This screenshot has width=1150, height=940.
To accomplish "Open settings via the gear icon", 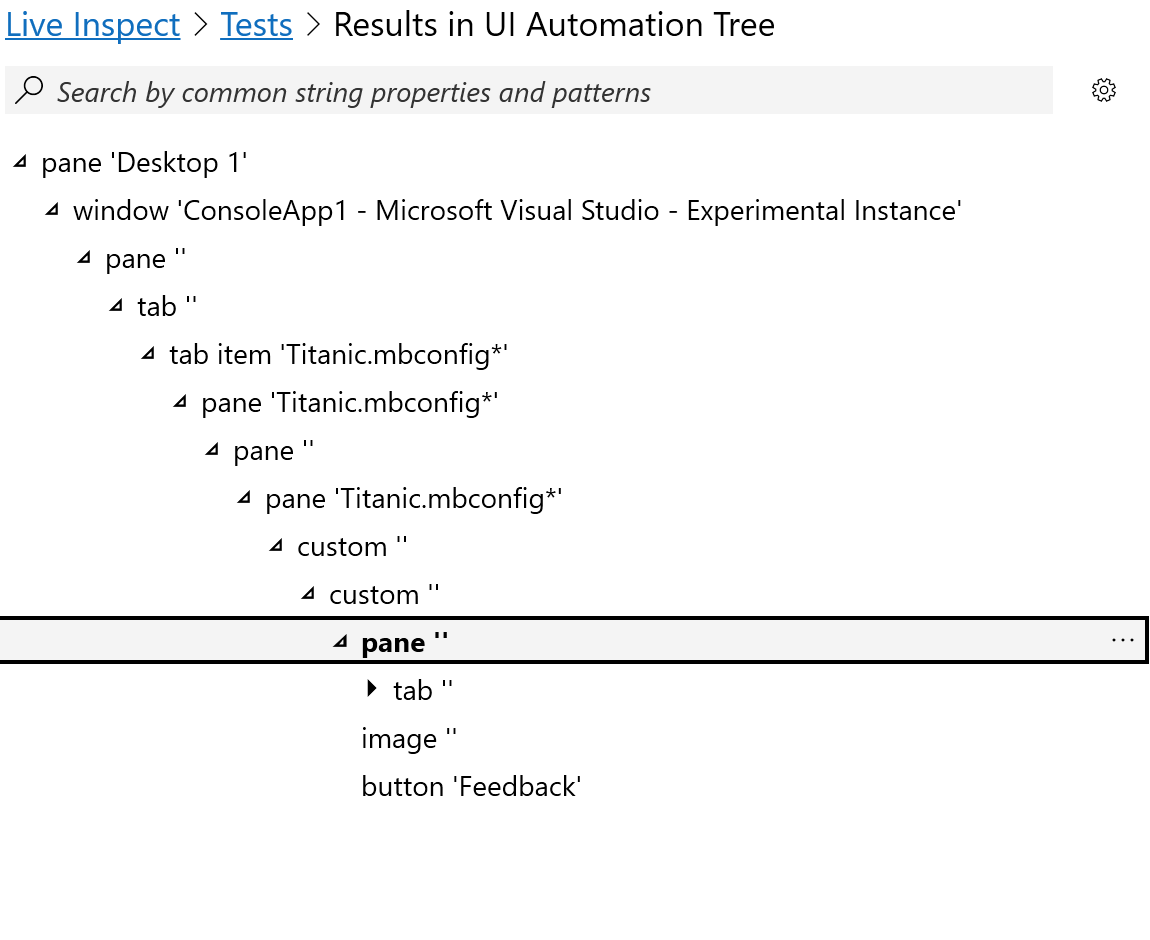I will point(1103,90).
